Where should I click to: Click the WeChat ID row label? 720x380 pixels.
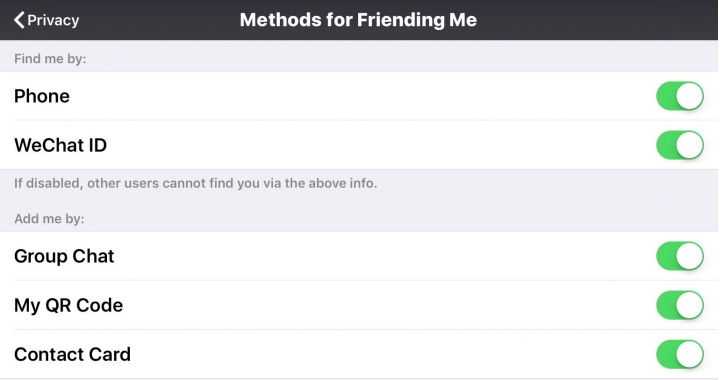[x=61, y=145]
